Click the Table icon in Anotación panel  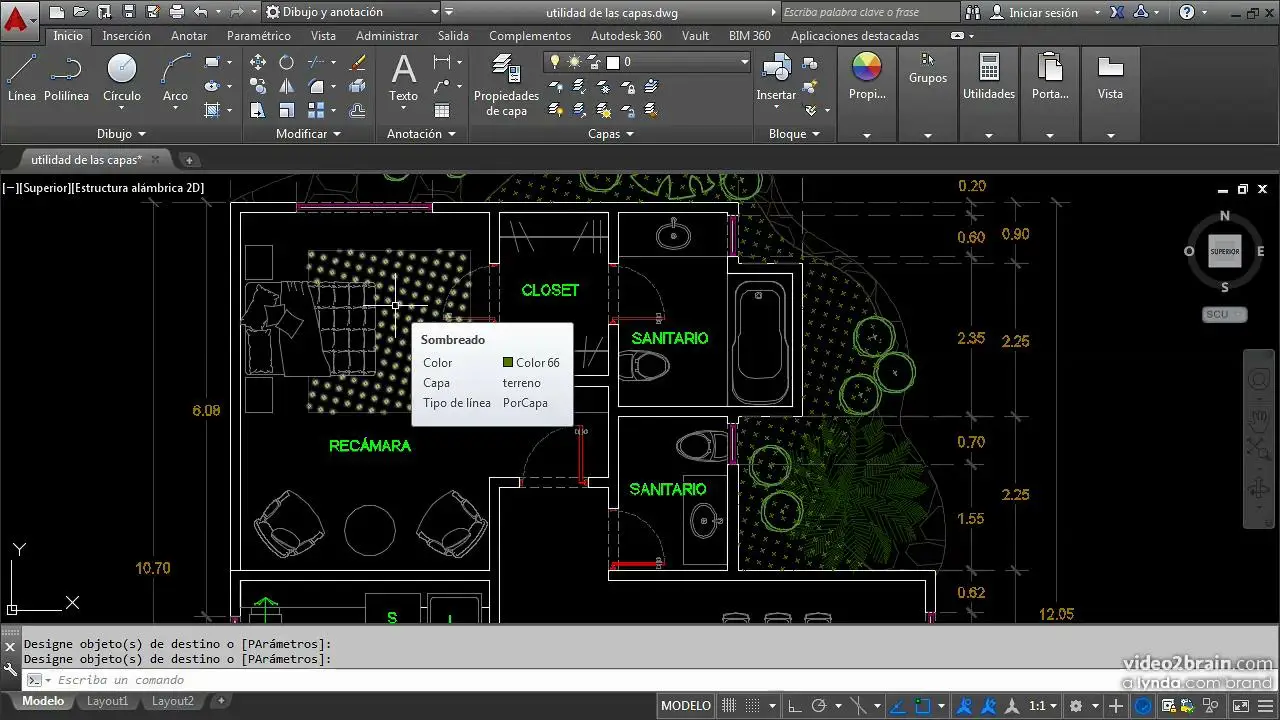(442, 110)
